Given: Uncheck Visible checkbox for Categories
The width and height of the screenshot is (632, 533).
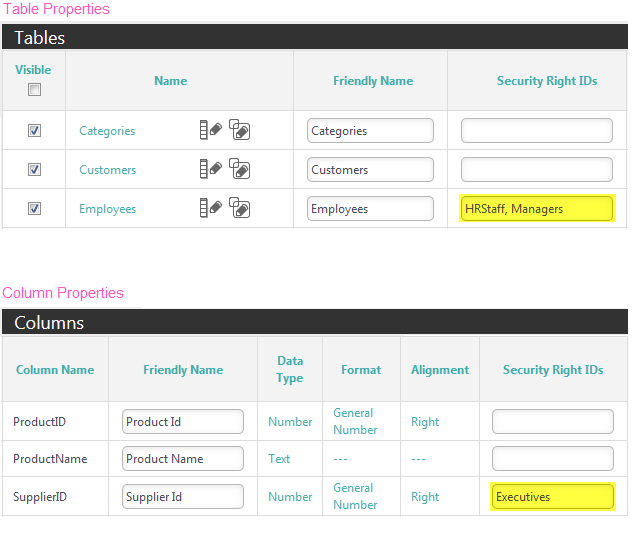Looking at the screenshot, I should point(34,130).
